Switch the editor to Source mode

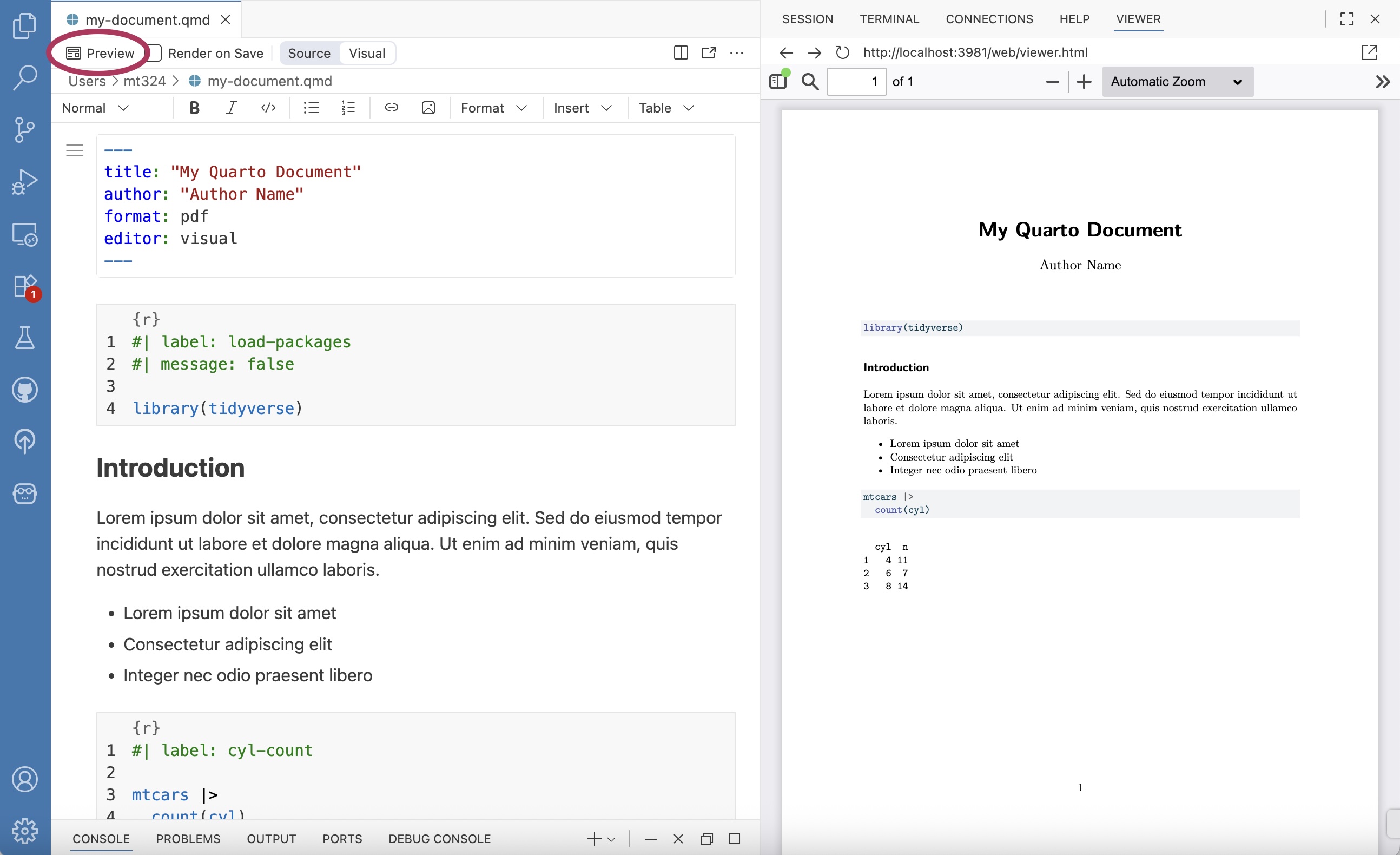(x=308, y=53)
